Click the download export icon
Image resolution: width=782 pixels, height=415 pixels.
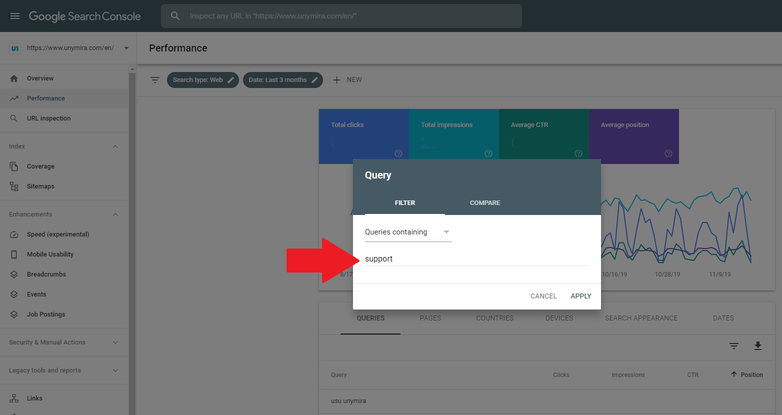[758, 346]
